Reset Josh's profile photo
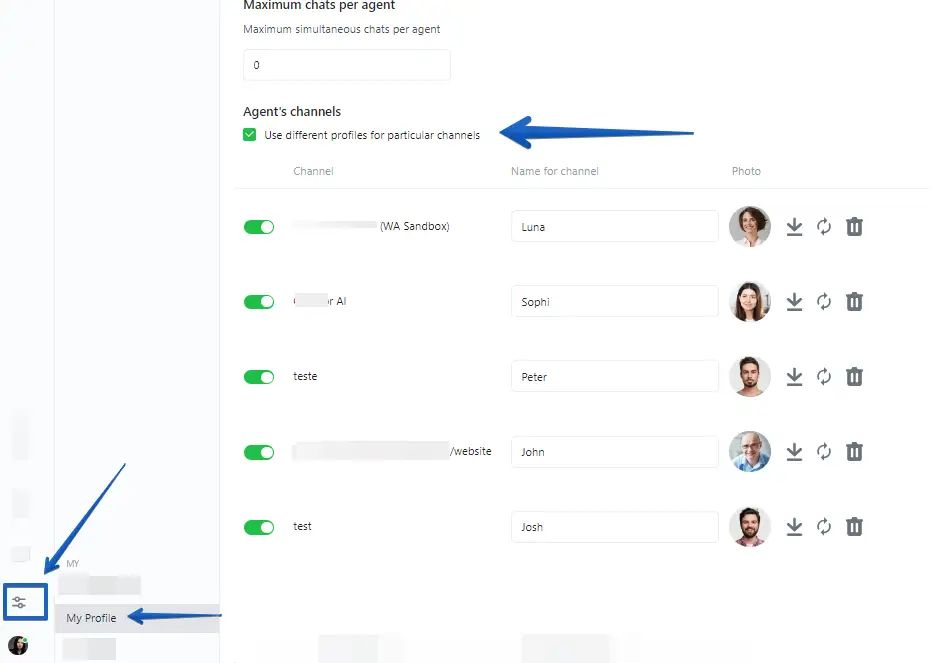This screenshot has height=663, width=936. click(x=824, y=527)
